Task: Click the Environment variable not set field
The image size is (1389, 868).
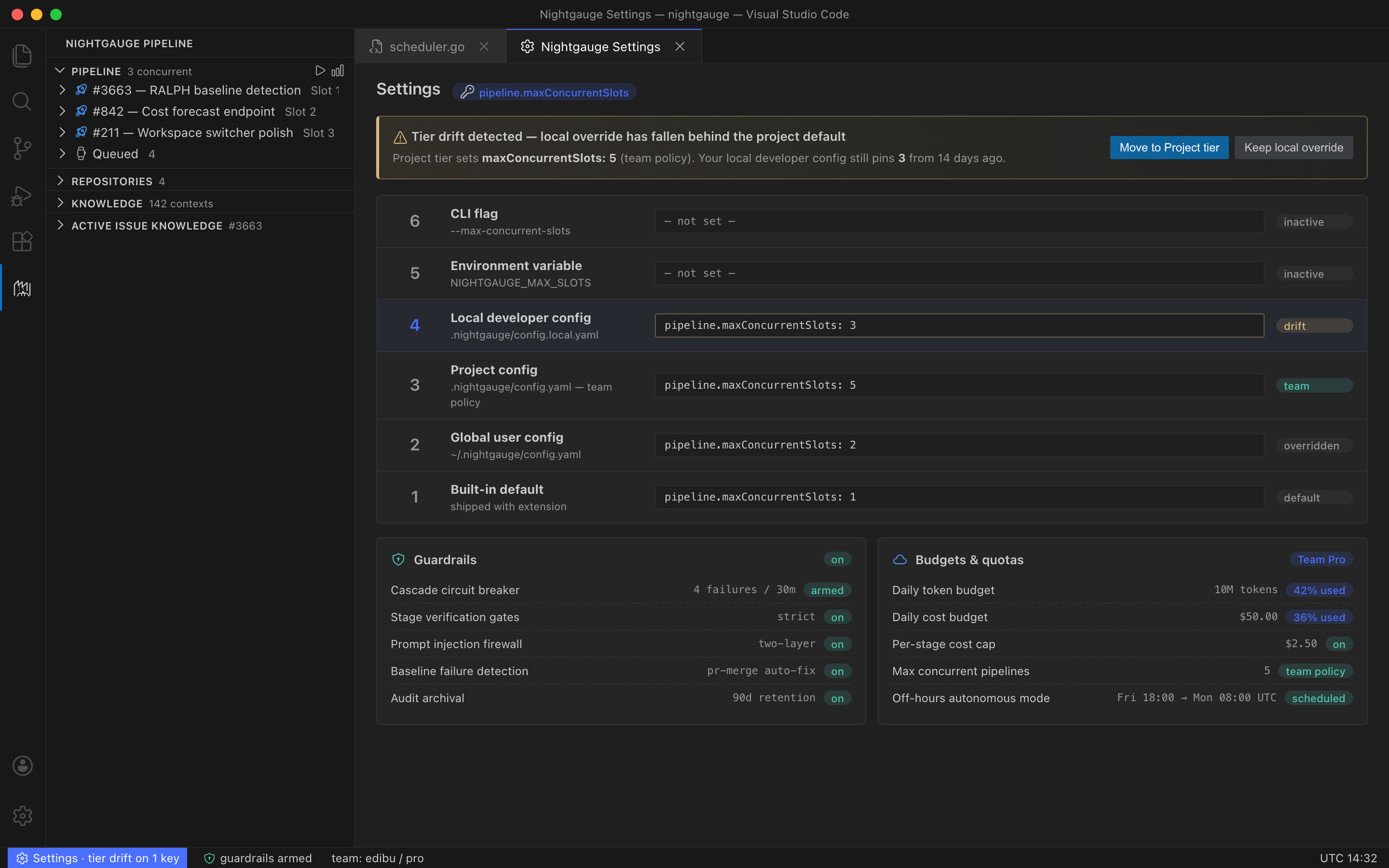Action: pos(959,273)
